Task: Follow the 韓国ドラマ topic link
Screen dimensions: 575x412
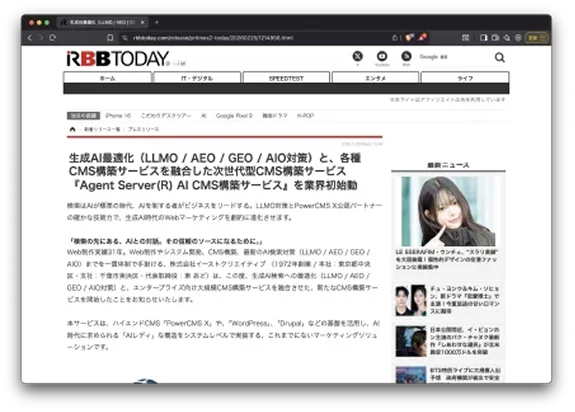Action: click(x=275, y=116)
